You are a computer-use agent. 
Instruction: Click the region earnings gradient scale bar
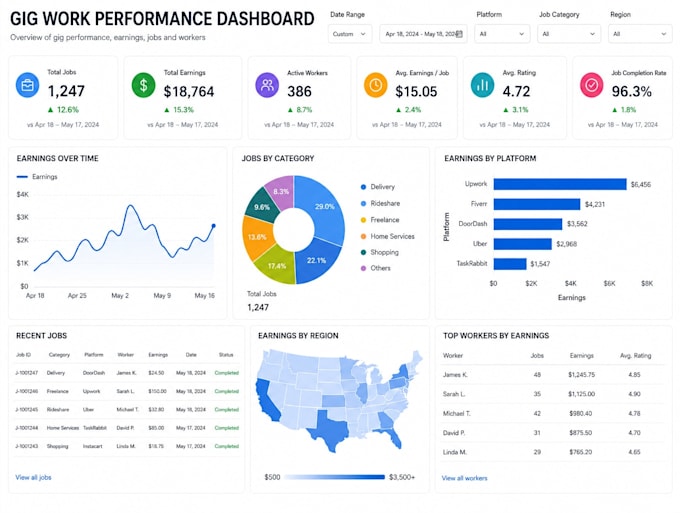click(x=335, y=477)
